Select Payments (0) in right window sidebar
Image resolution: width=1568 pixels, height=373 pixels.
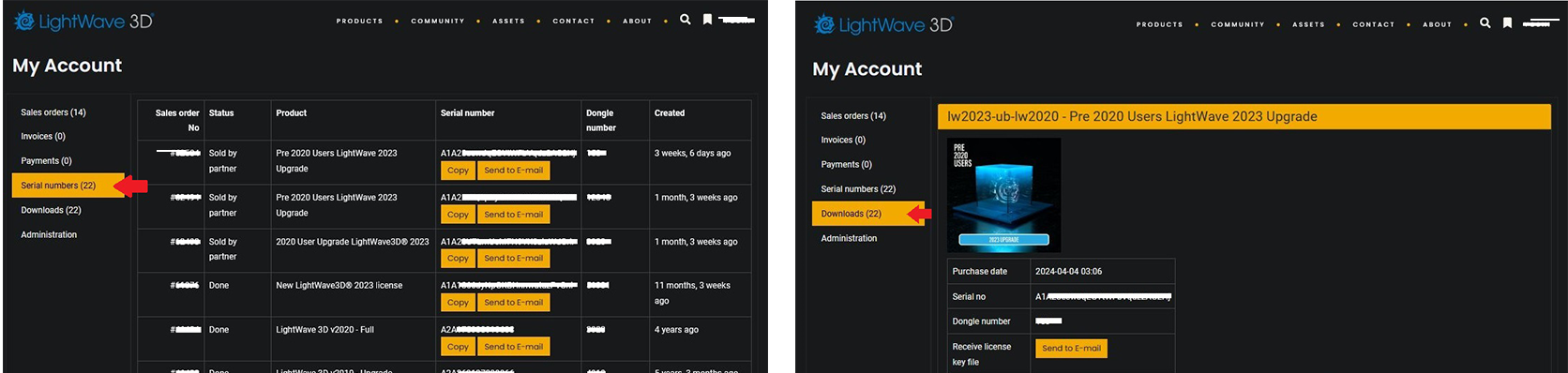point(846,165)
